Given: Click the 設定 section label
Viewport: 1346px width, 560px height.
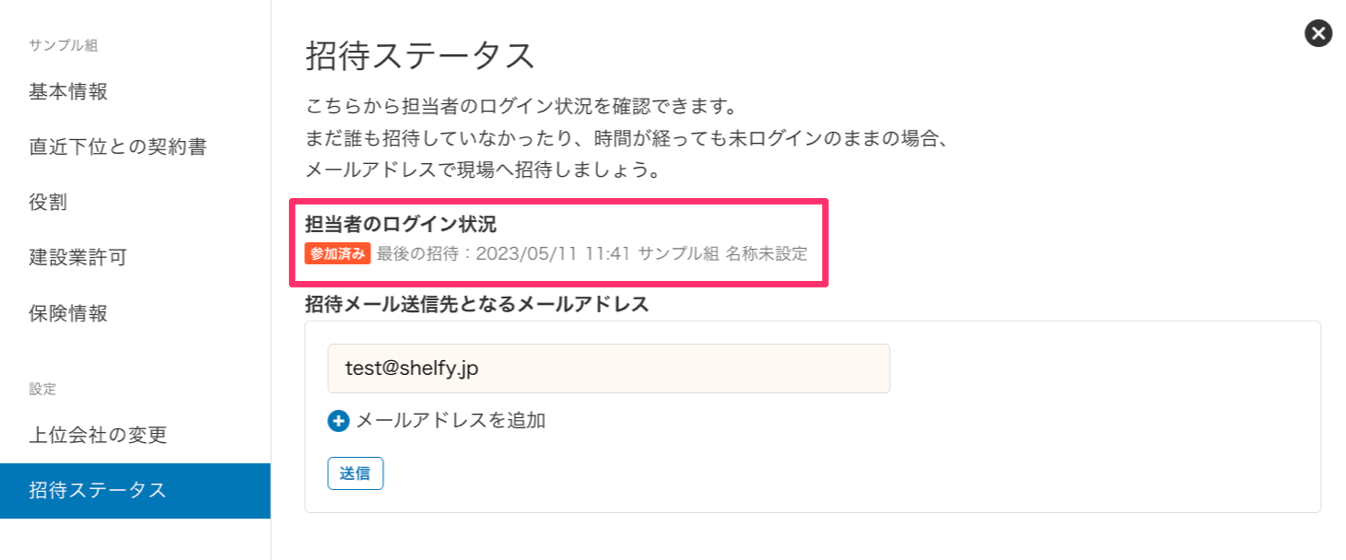Looking at the screenshot, I should click(x=43, y=388).
